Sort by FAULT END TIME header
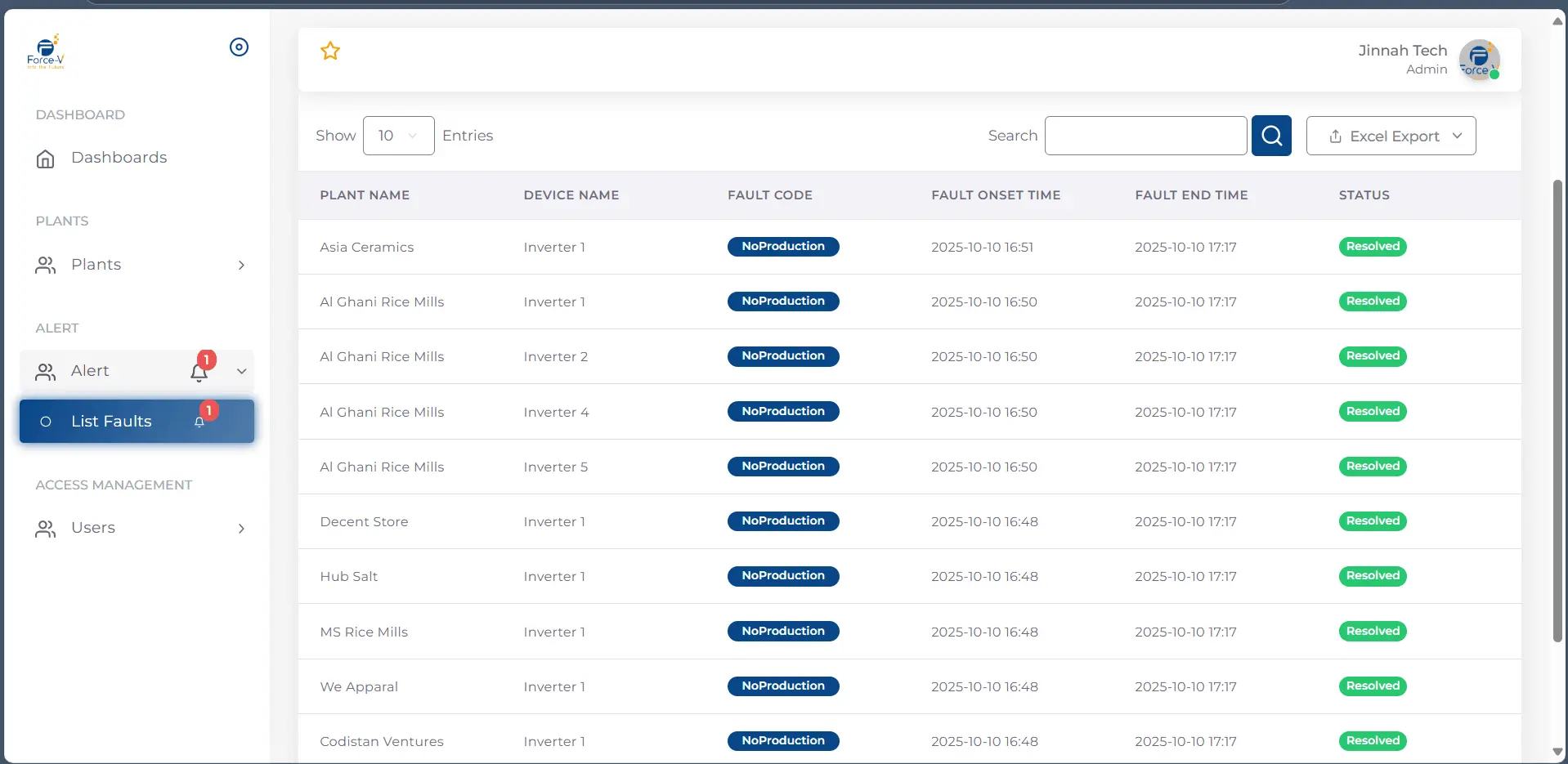 coord(1191,195)
